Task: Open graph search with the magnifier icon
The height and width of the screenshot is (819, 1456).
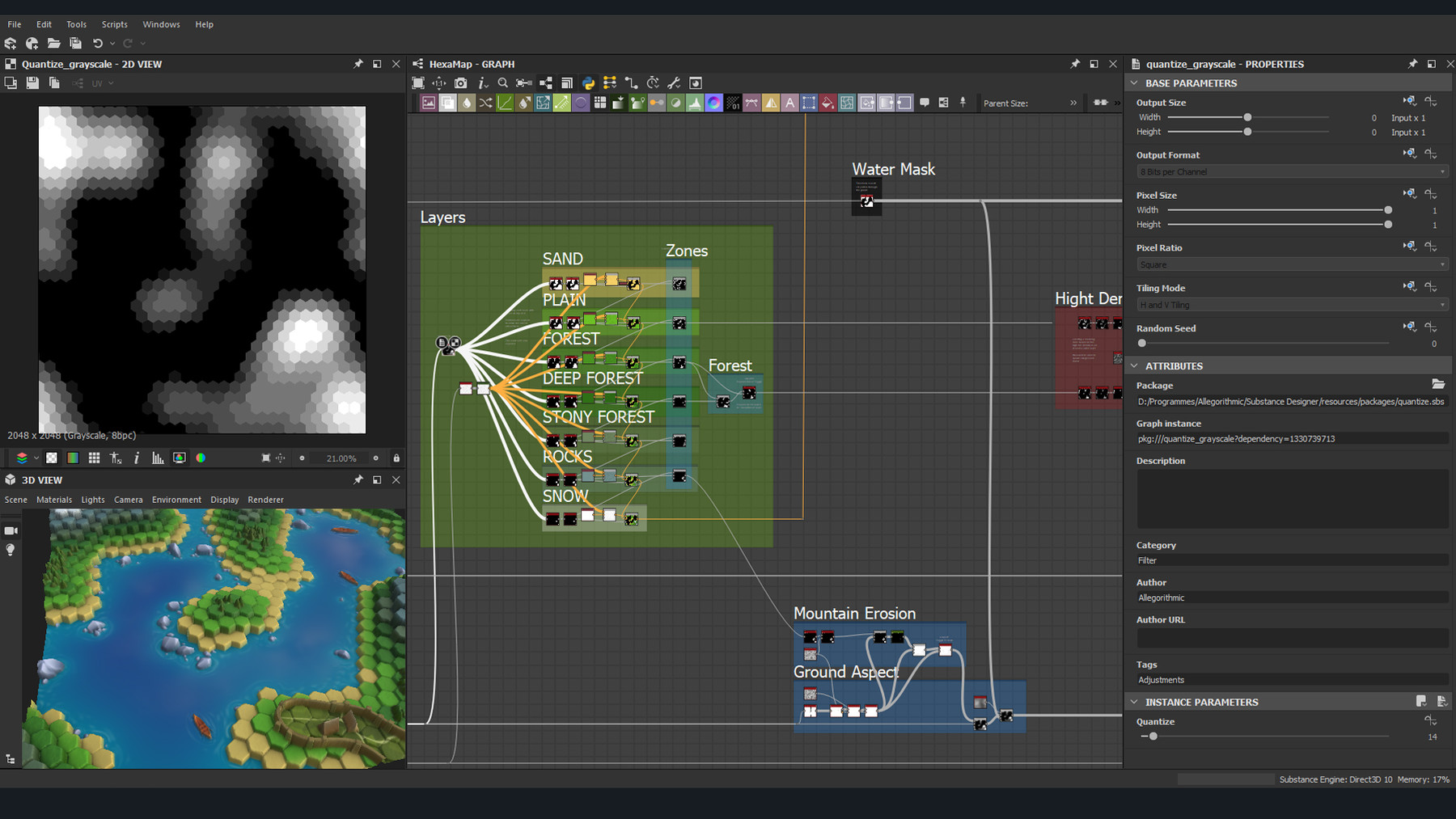Action: (504, 82)
